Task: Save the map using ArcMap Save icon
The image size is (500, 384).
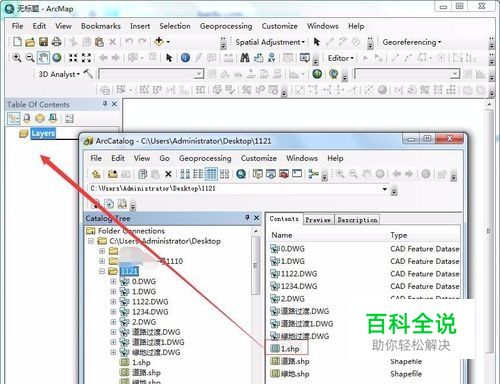Action: (x=43, y=42)
